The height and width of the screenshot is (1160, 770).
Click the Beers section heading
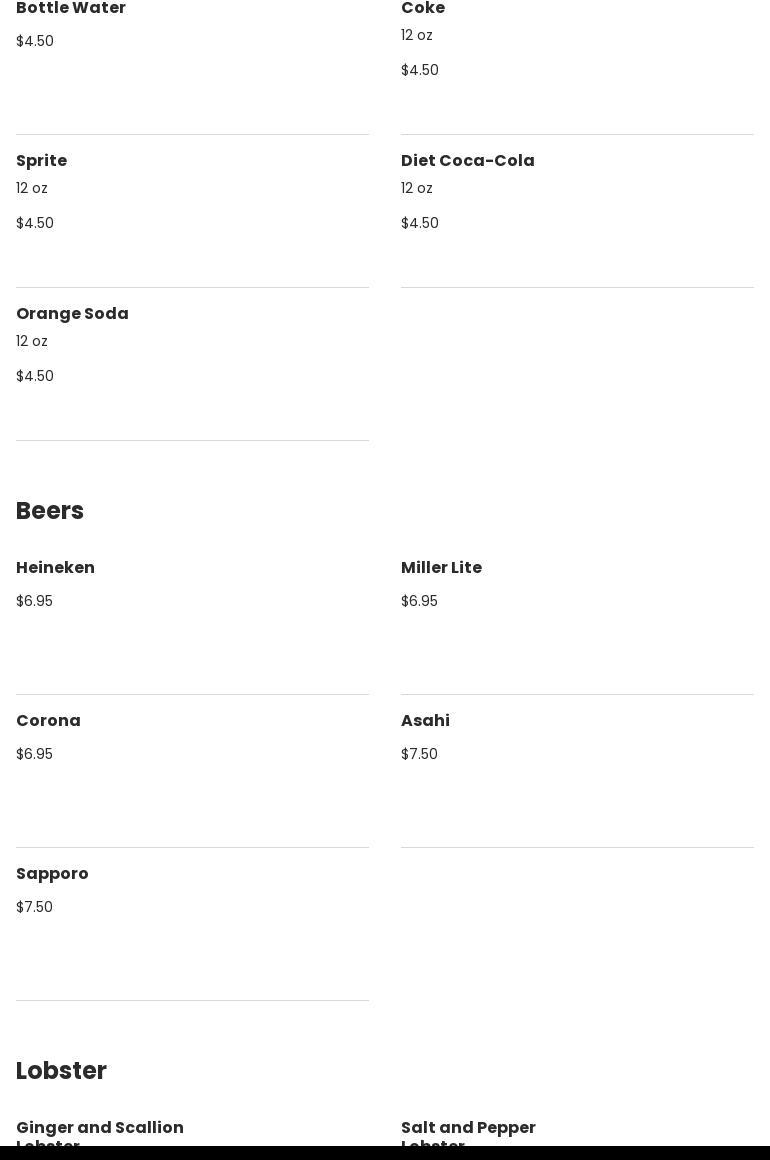point(50,511)
